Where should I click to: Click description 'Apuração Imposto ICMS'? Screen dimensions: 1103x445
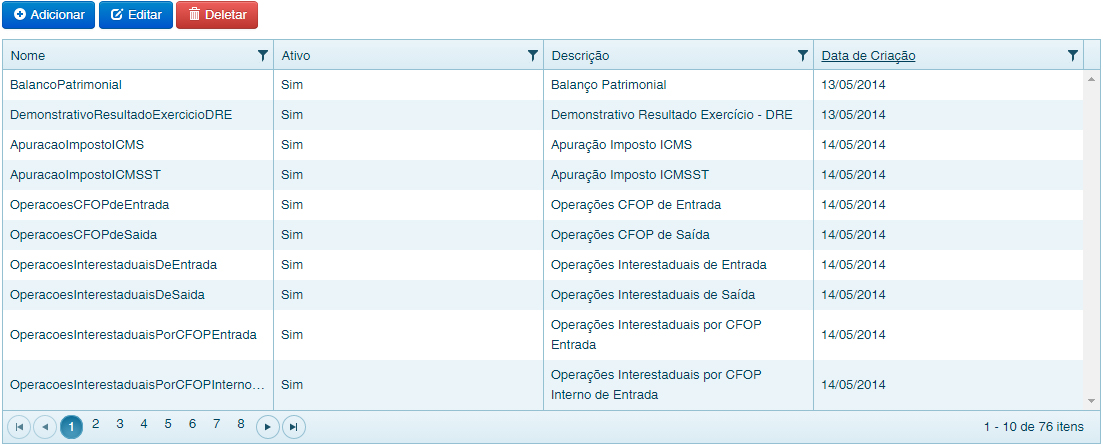coord(622,145)
